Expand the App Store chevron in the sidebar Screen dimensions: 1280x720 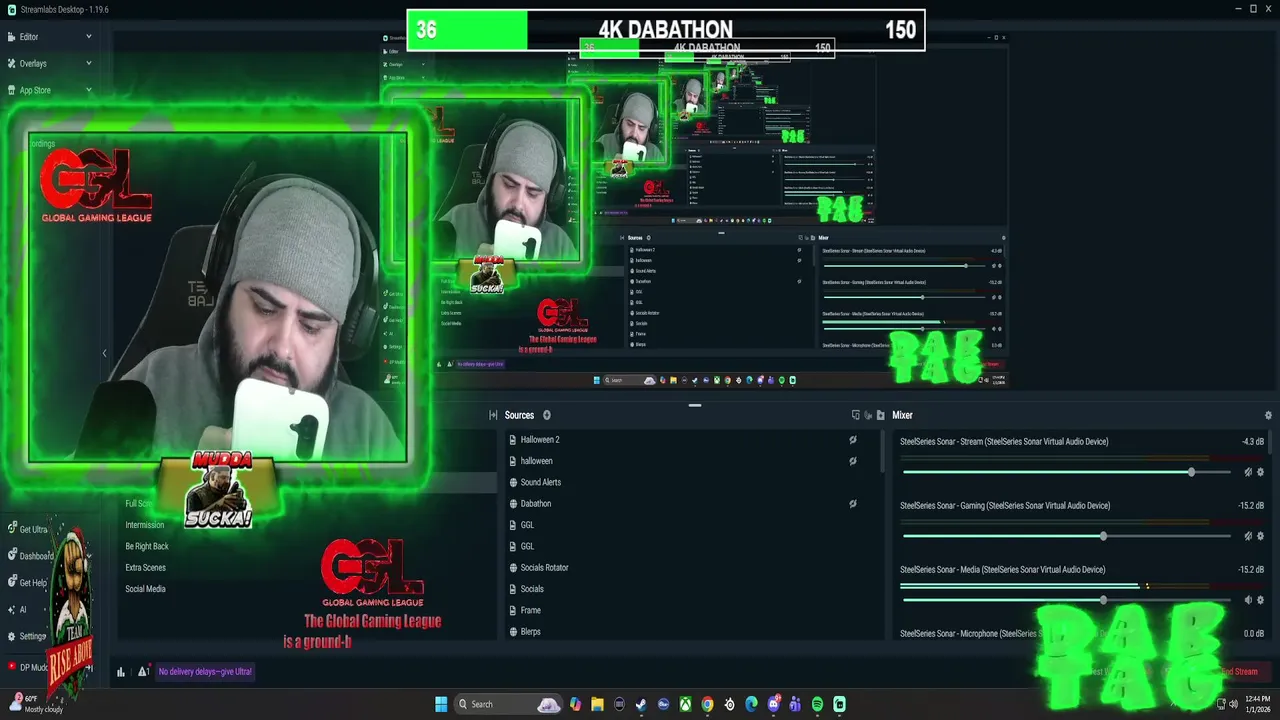coord(88,90)
